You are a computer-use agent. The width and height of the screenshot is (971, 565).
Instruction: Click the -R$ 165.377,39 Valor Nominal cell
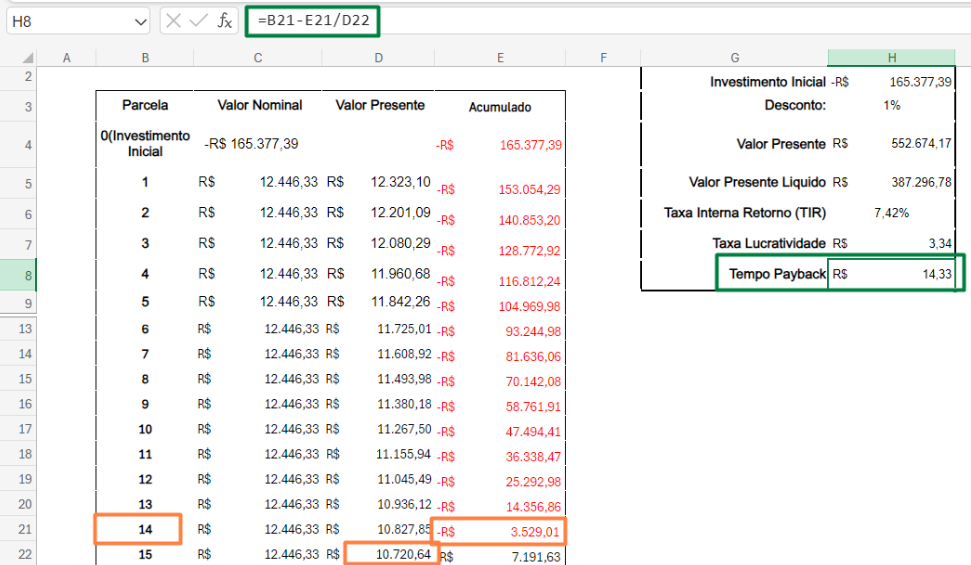[258, 144]
